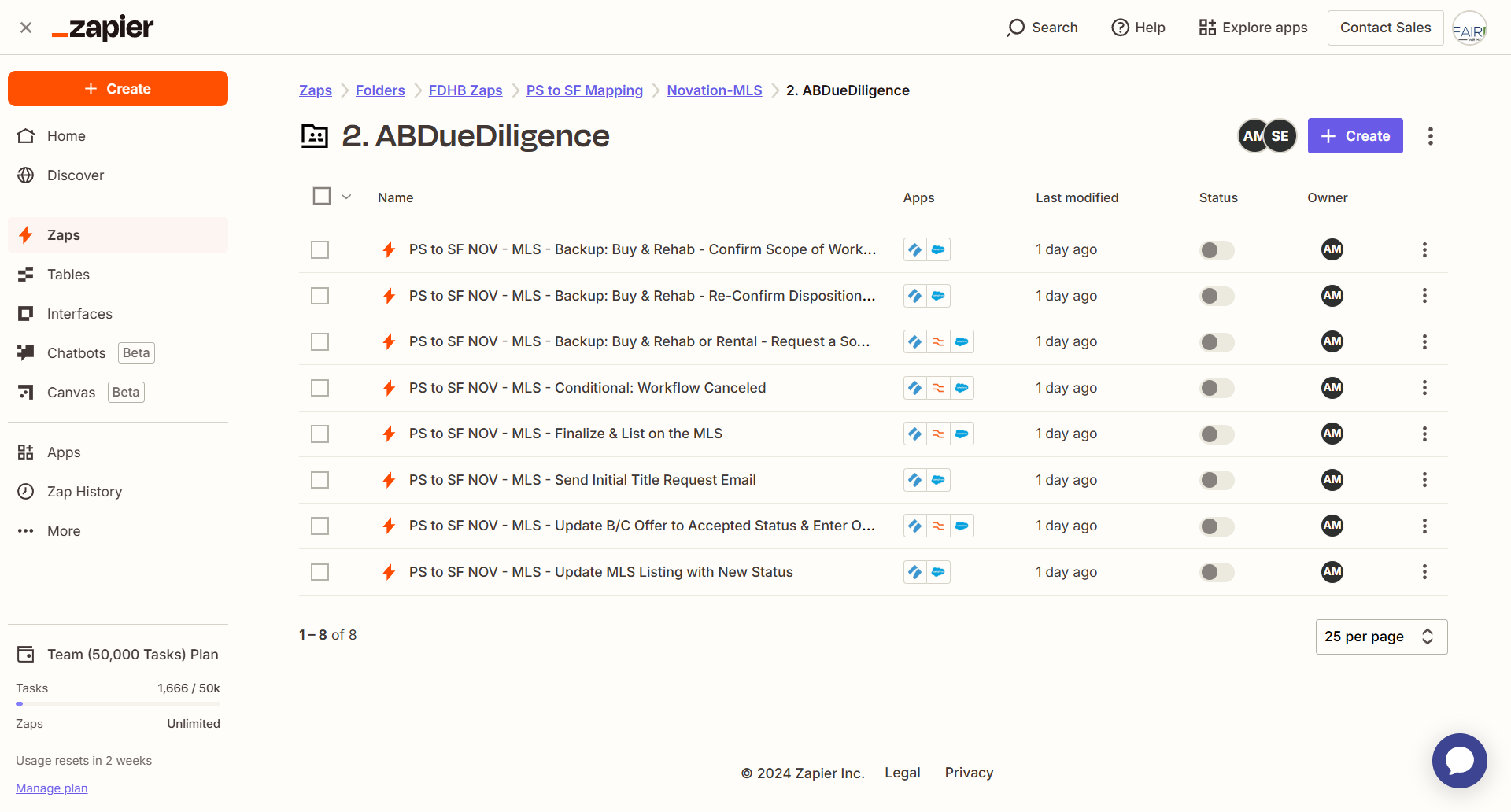Open Discover in sidebar

tap(118, 175)
